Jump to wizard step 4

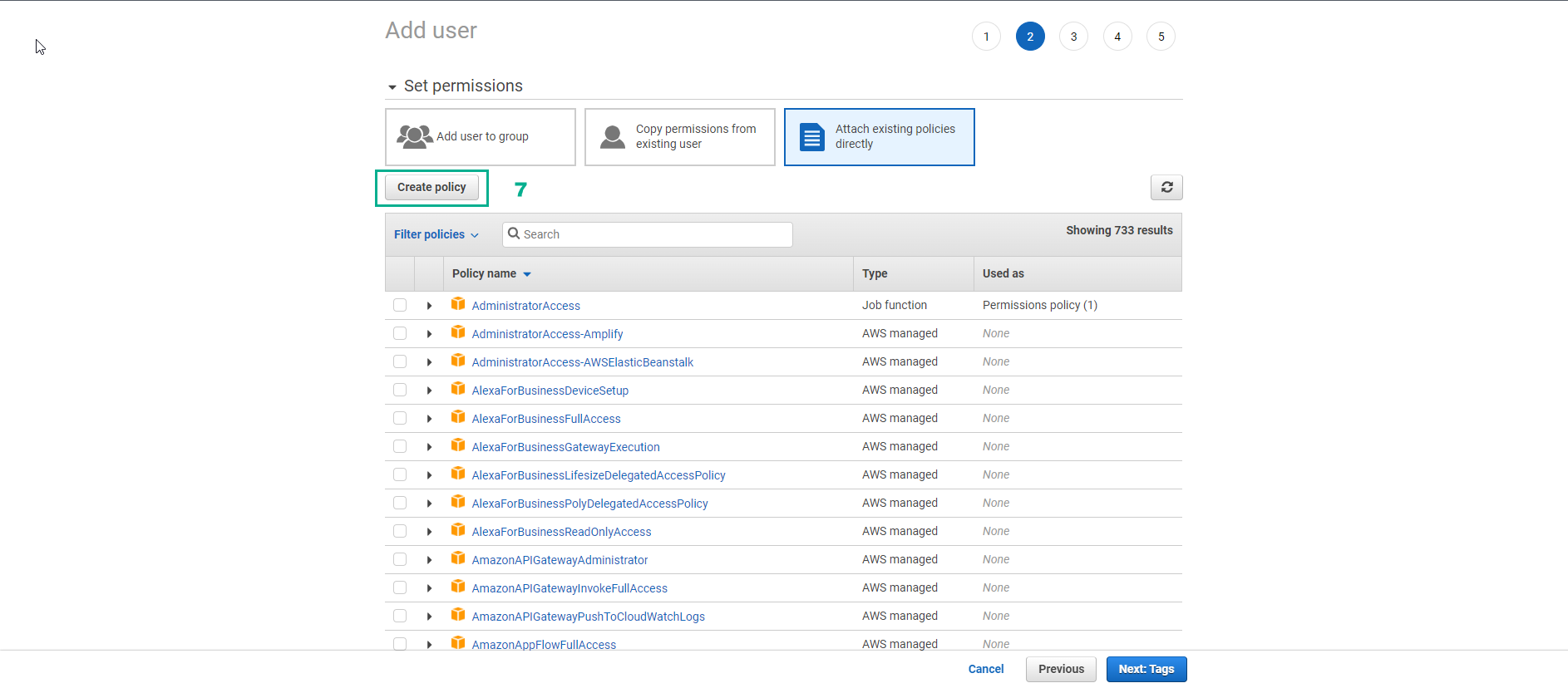(1117, 37)
